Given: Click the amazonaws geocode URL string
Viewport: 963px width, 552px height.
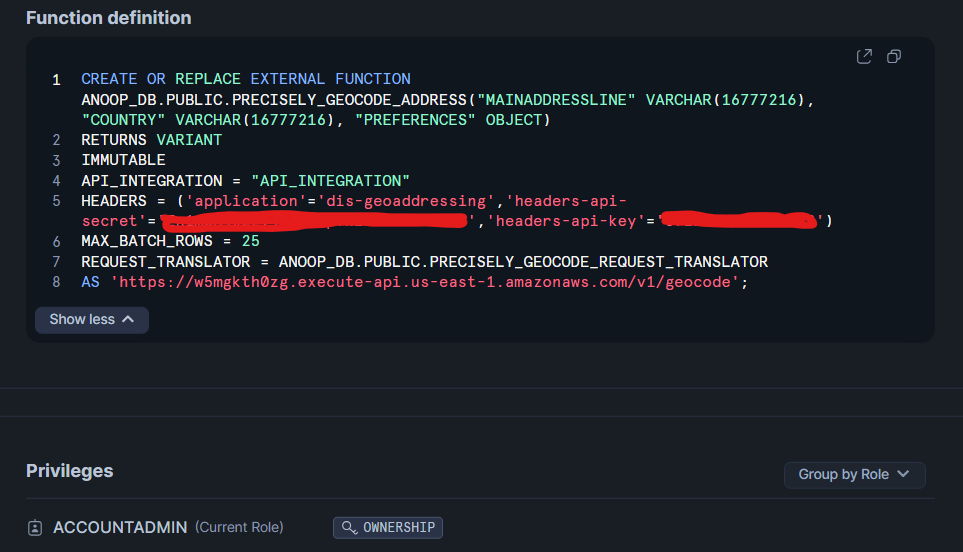Looking at the screenshot, I should tap(424, 282).
